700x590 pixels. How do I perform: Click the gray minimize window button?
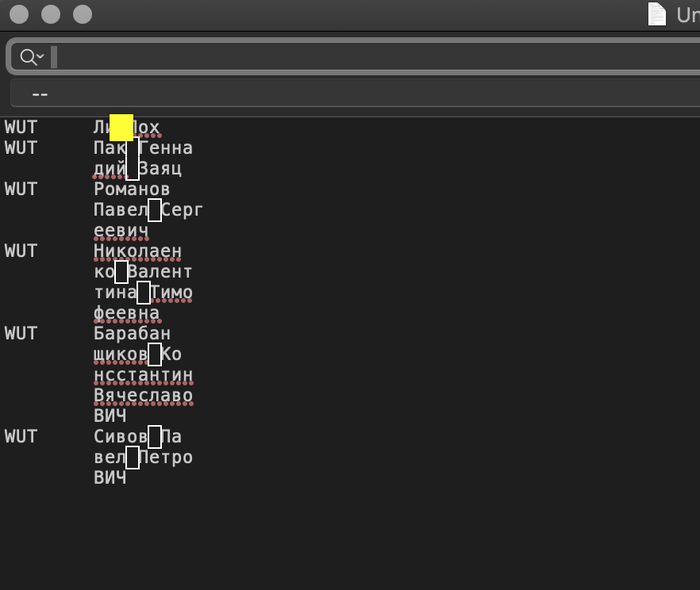(x=50, y=14)
